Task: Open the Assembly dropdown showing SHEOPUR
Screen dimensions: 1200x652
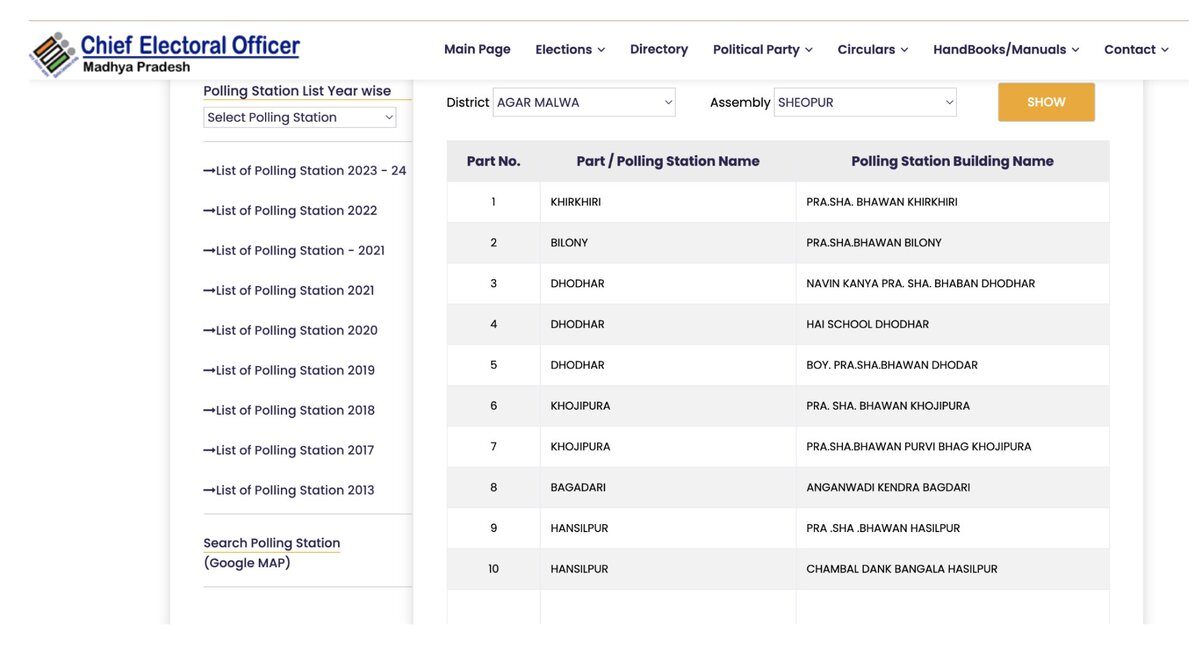Action: (865, 102)
